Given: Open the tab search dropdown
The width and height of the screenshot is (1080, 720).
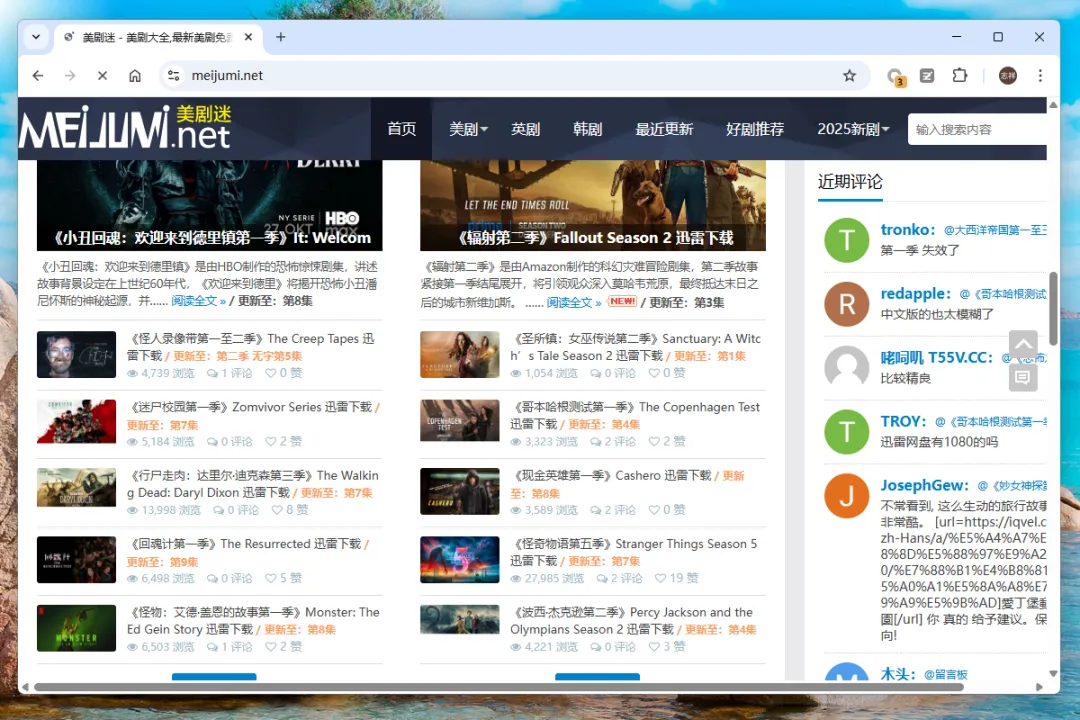Looking at the screenshot, I should click(36, 37).
